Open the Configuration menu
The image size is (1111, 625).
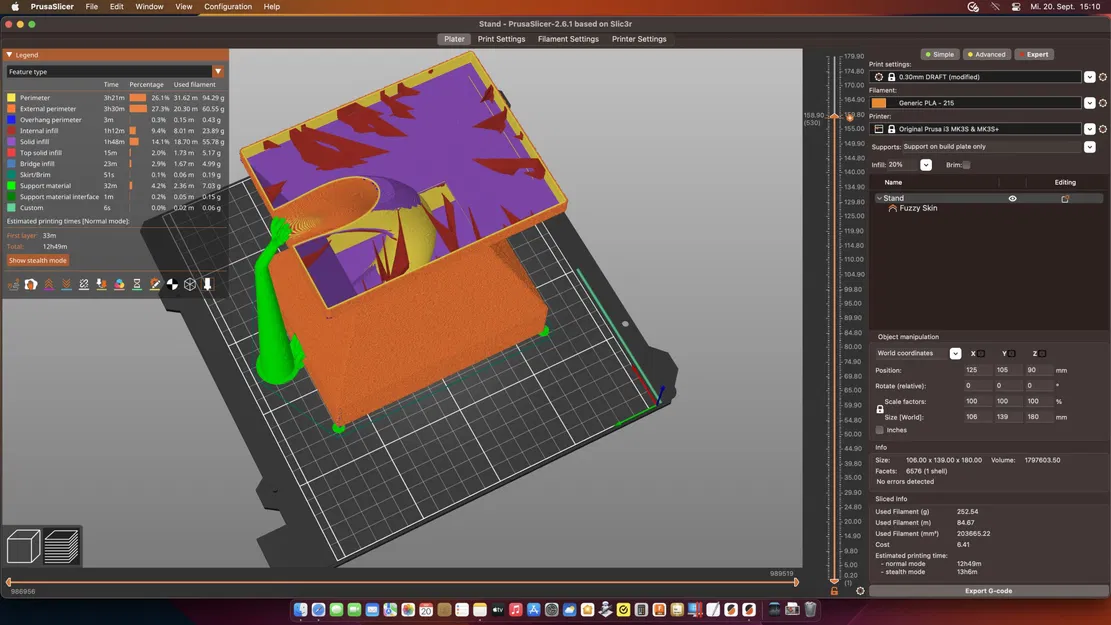click(228, 7)
